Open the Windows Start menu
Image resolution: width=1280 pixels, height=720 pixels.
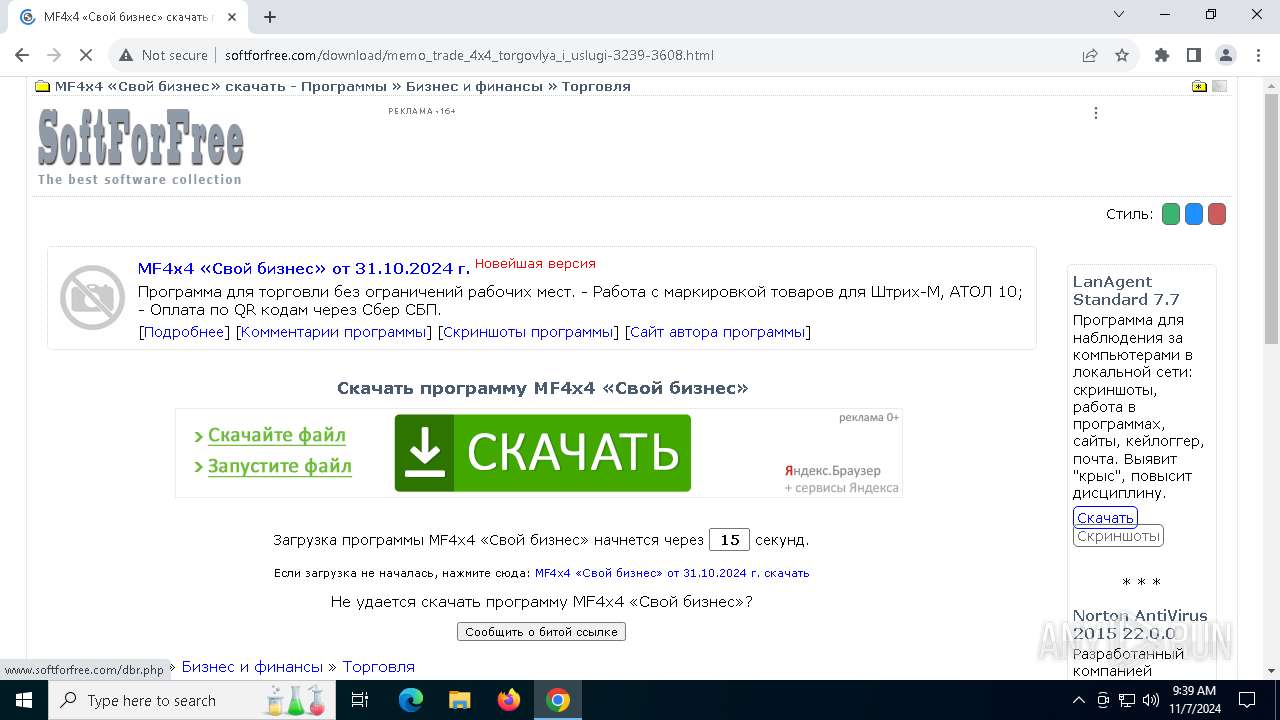[24, 700]
